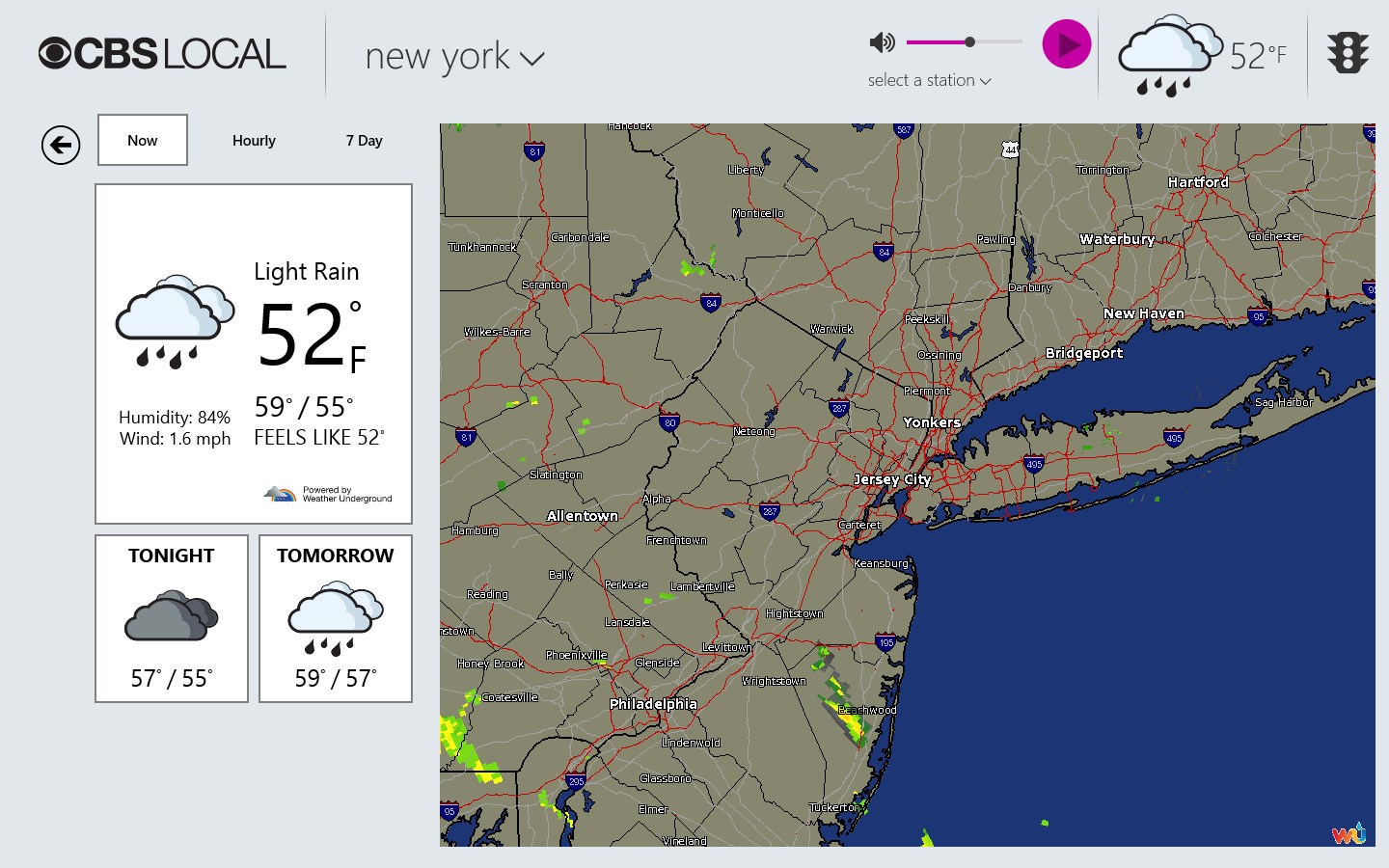Image resolution: width=1389 pixels, height=868 pixels.
Task: Select the Tomorrow forecast card
Action: tap(335, 617)
